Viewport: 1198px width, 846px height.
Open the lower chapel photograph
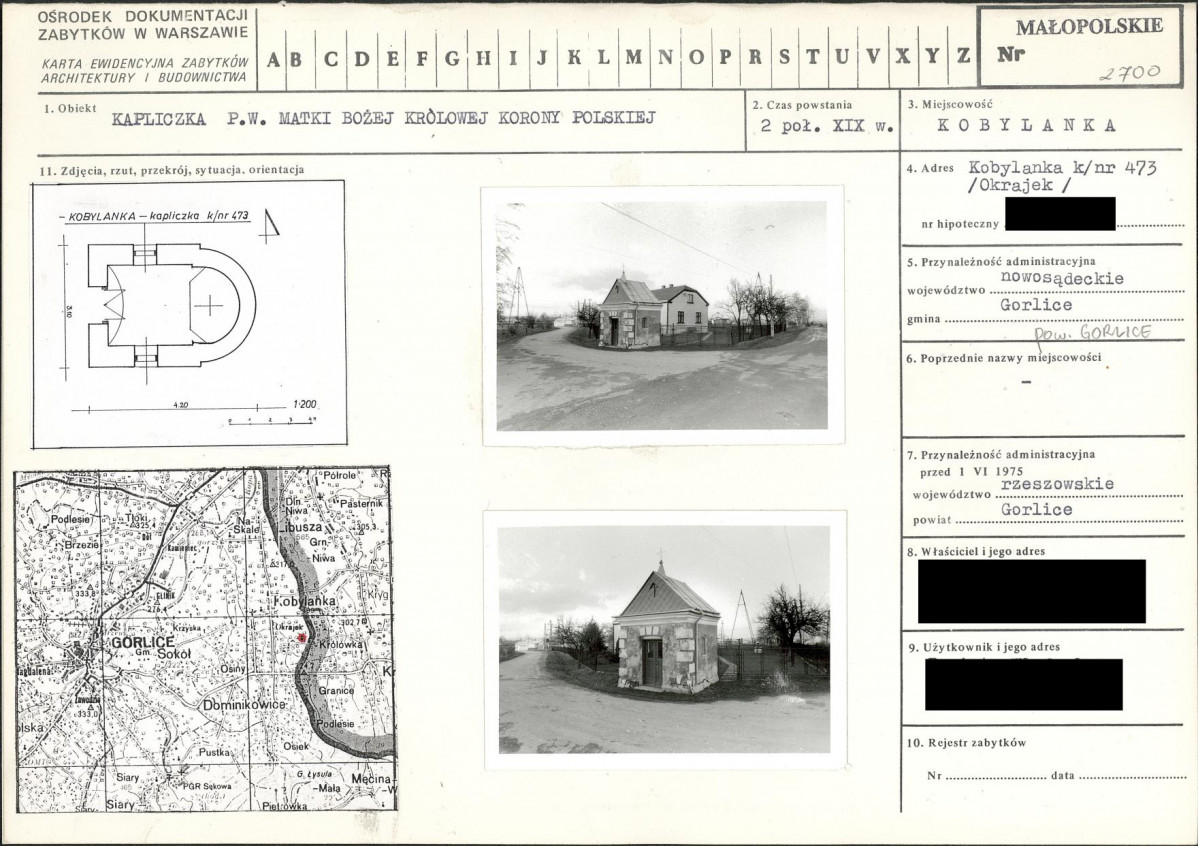pos(664,639)
